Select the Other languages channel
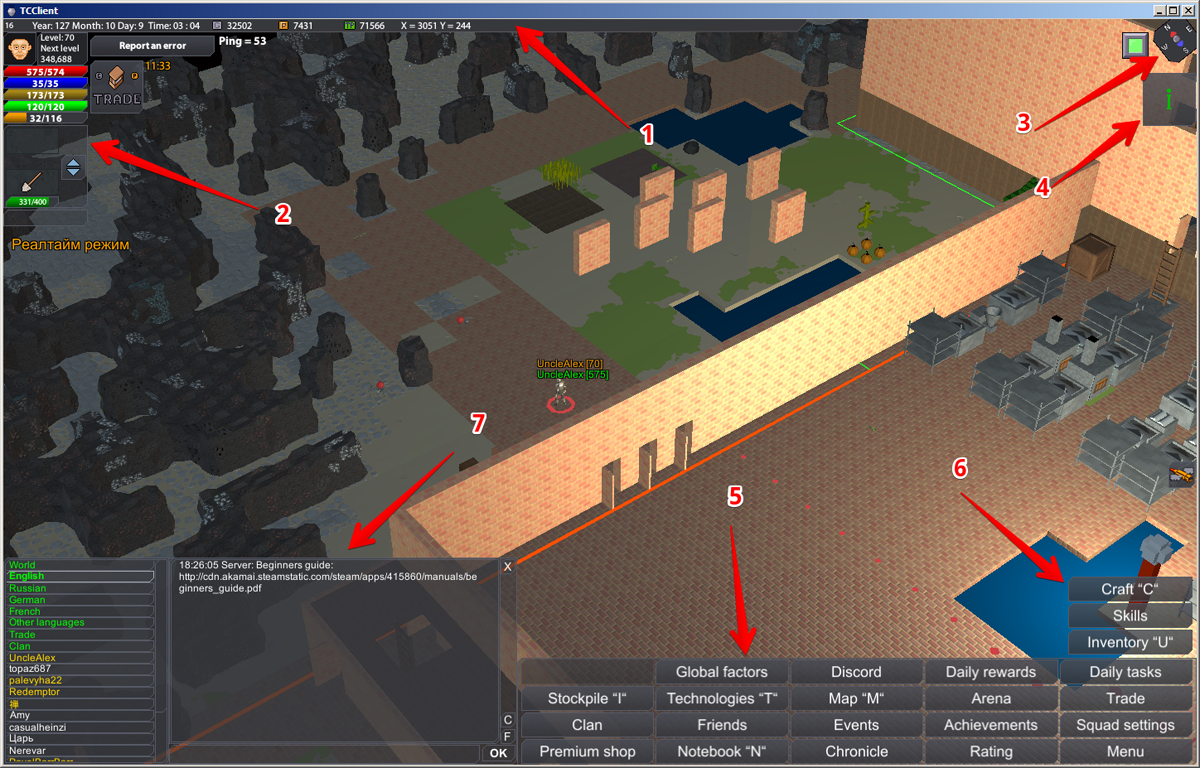 point(80,623)
